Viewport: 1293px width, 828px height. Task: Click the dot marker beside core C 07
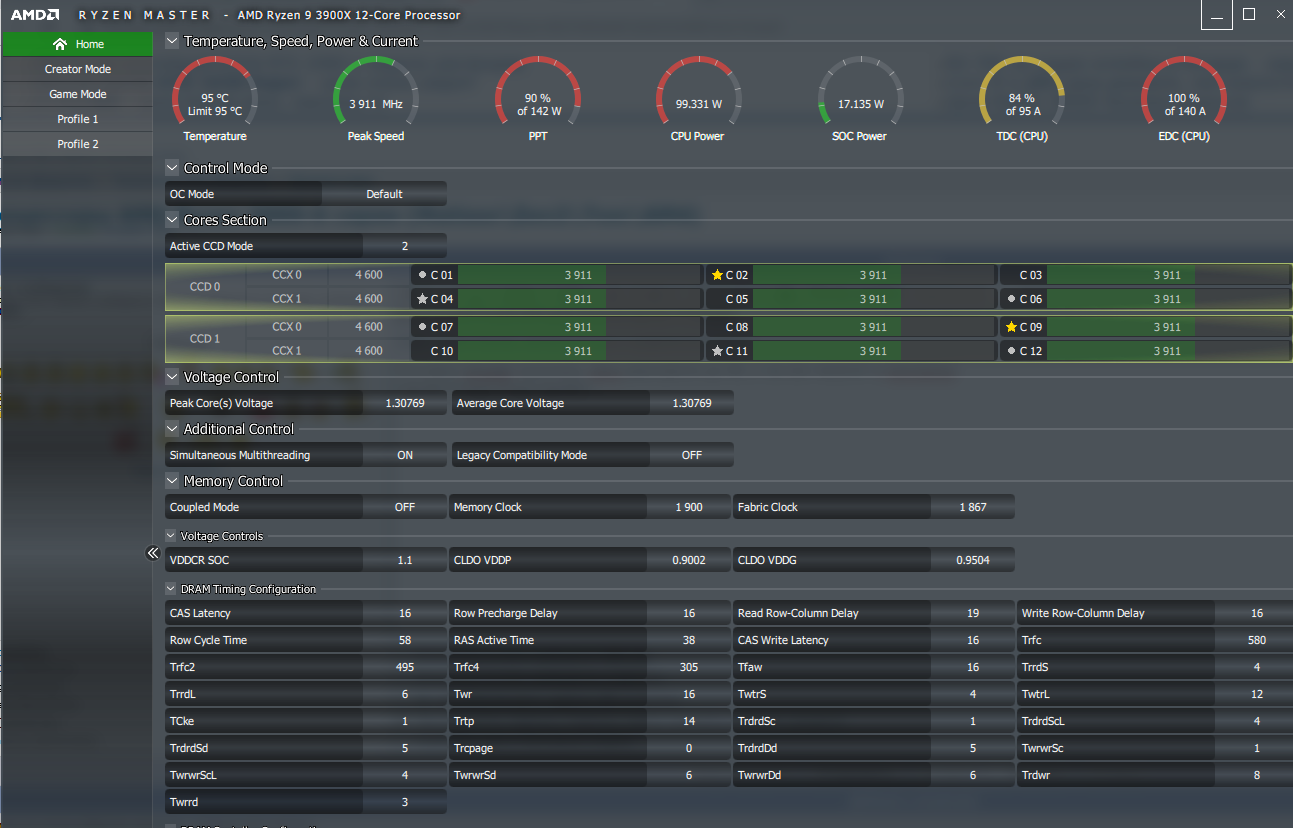(422, 326)
